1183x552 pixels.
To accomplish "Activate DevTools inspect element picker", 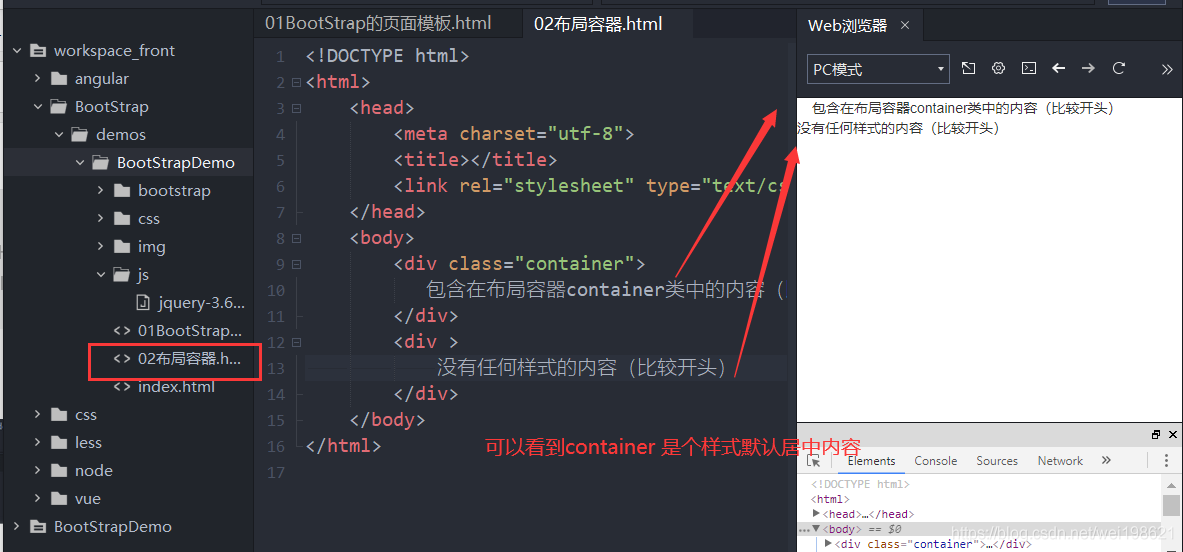I will pos(813,461).
